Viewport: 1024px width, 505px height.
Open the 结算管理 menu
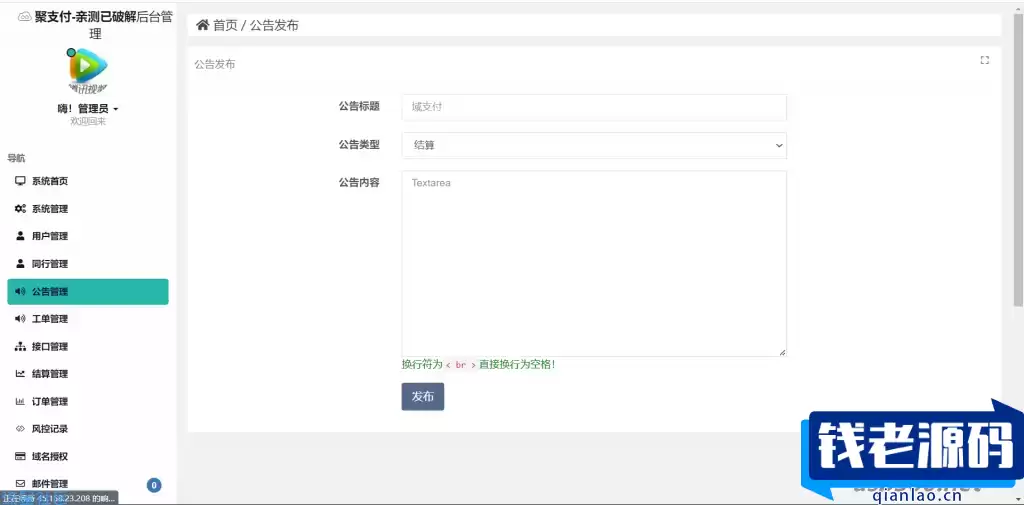coord(88,374)
